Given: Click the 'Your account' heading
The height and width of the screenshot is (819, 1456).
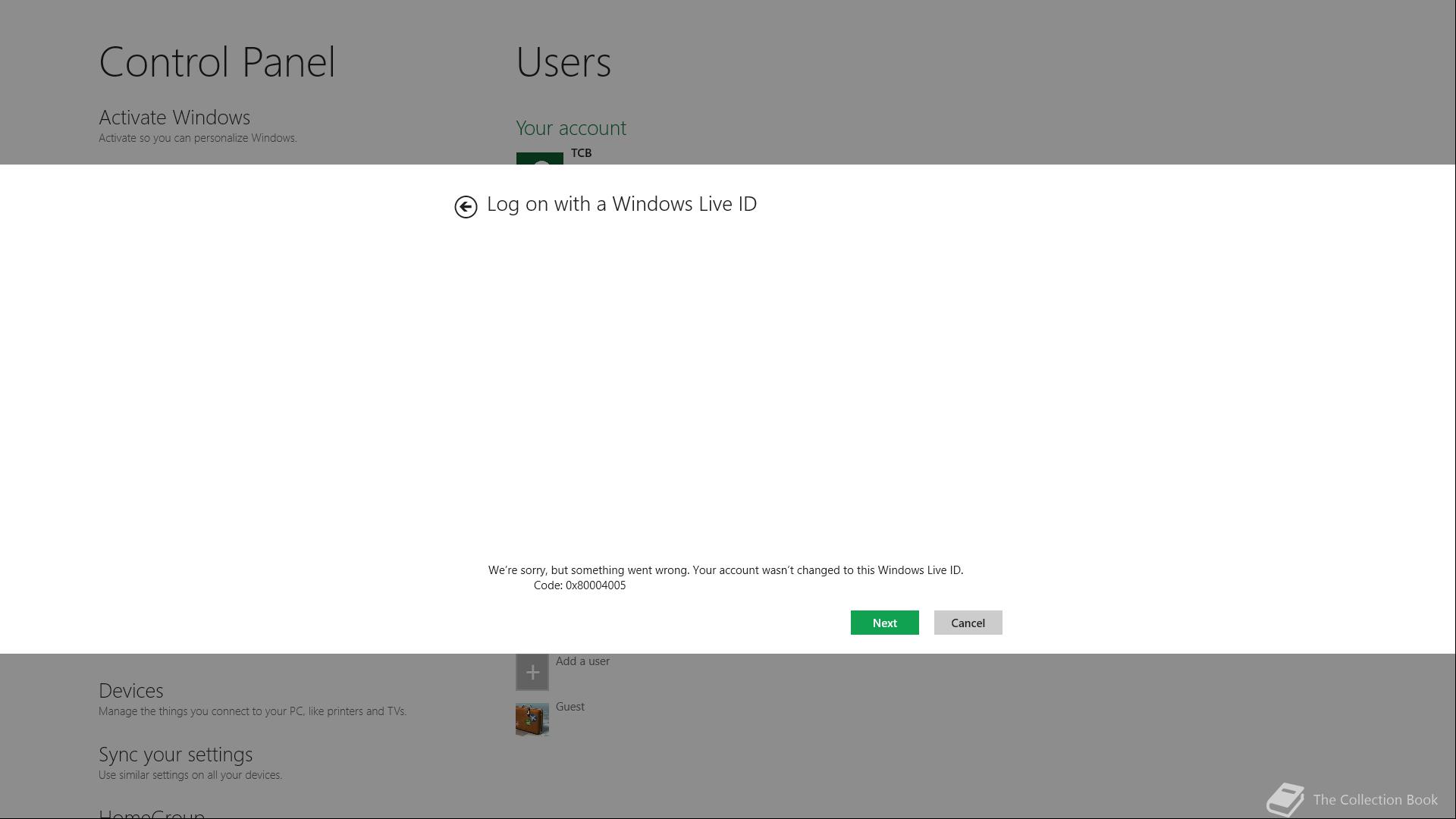Looking at the screenshot, I should (571, 128).
